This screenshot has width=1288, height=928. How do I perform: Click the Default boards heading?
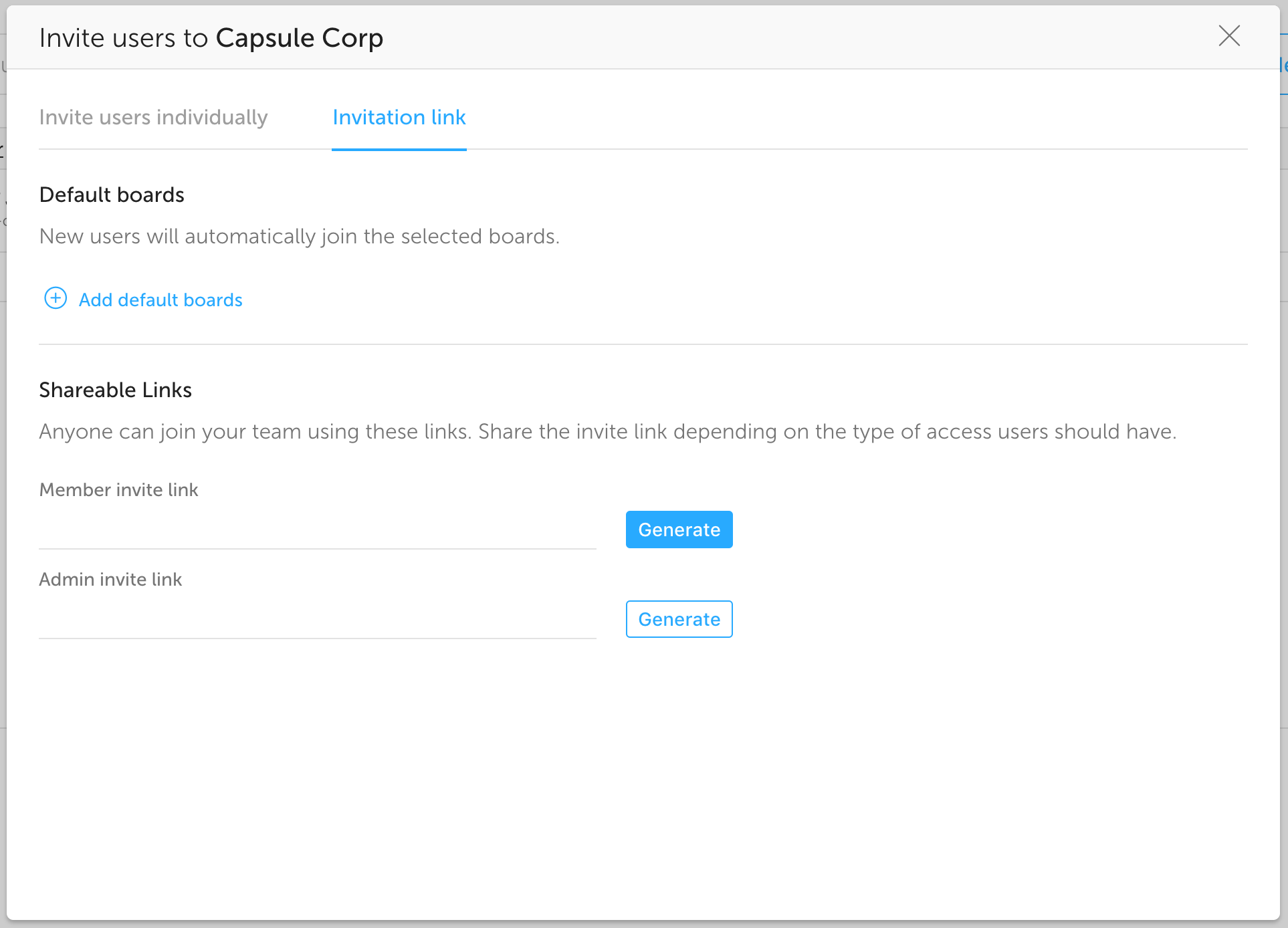click(x=112, y=195)
